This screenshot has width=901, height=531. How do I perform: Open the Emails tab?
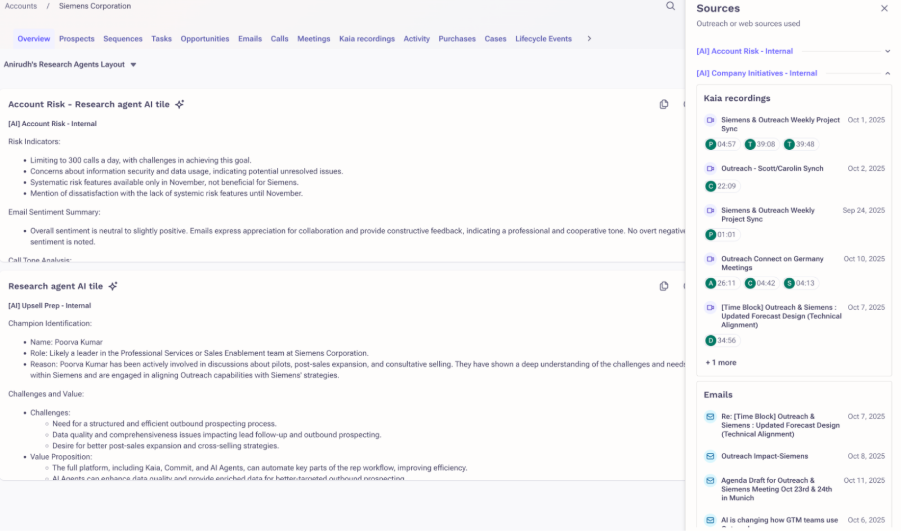click(250, 39)
